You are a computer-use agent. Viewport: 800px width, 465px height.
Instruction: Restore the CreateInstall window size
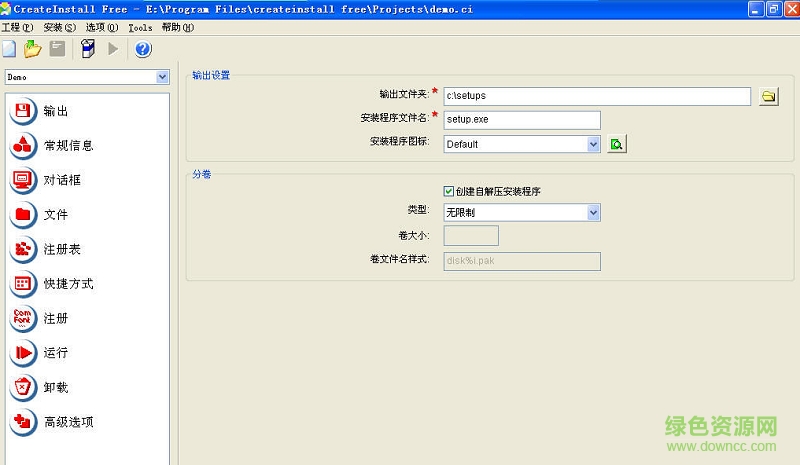pyautogui.click(x=774, y=9)
